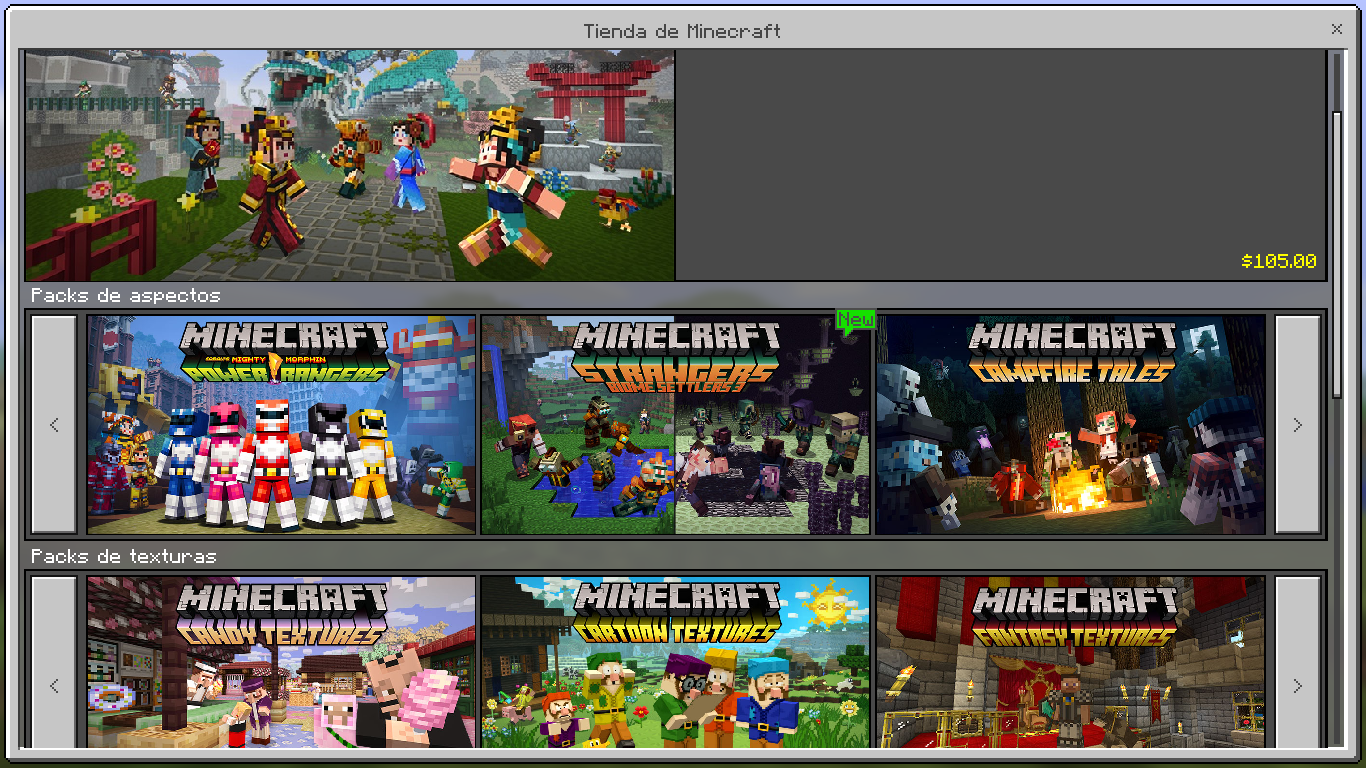Show next packs in Packs de aspectos

pos(1298,425)
